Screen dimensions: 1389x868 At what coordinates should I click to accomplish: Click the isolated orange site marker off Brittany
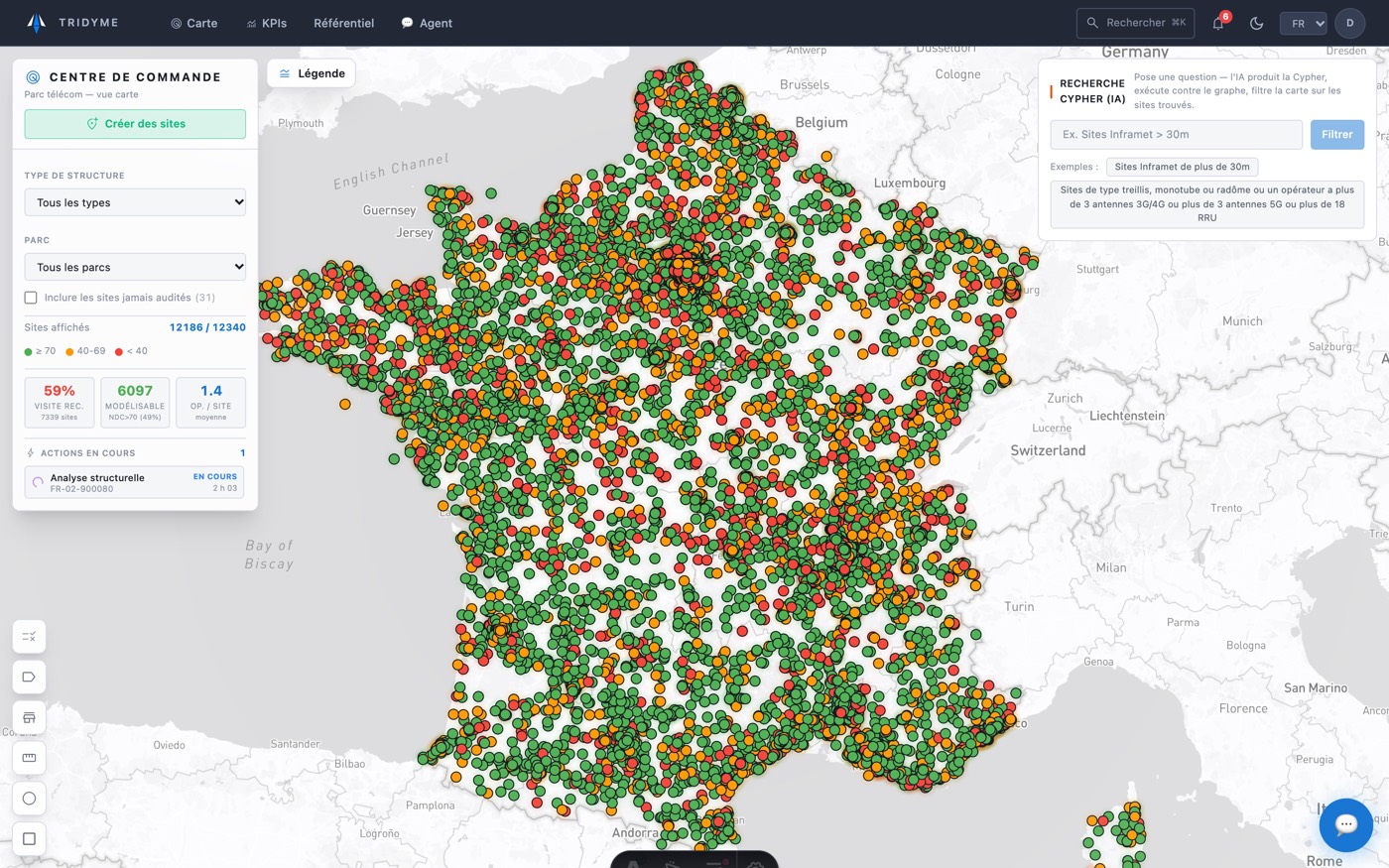click(344, 404)
